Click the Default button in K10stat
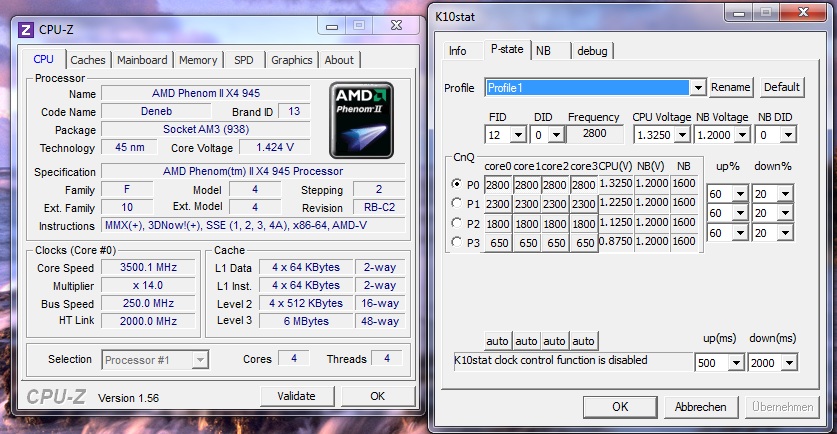Image resolution: width=837 pixels, height=434 pixels. tap(781, 88)
